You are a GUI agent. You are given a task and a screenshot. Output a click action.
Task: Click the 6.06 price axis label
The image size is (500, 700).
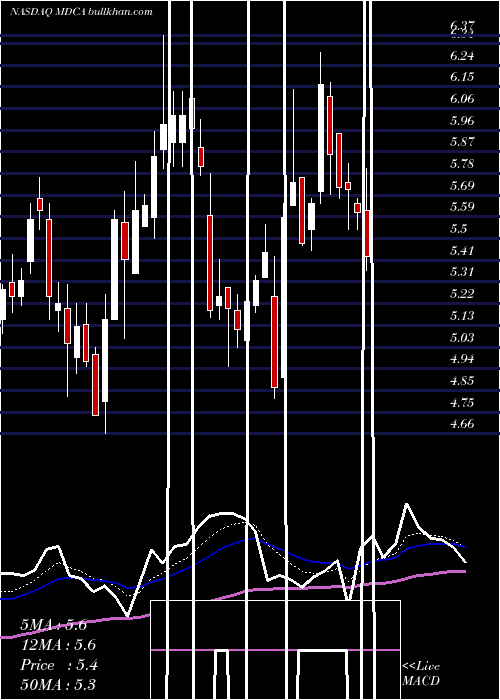(462, 99)
